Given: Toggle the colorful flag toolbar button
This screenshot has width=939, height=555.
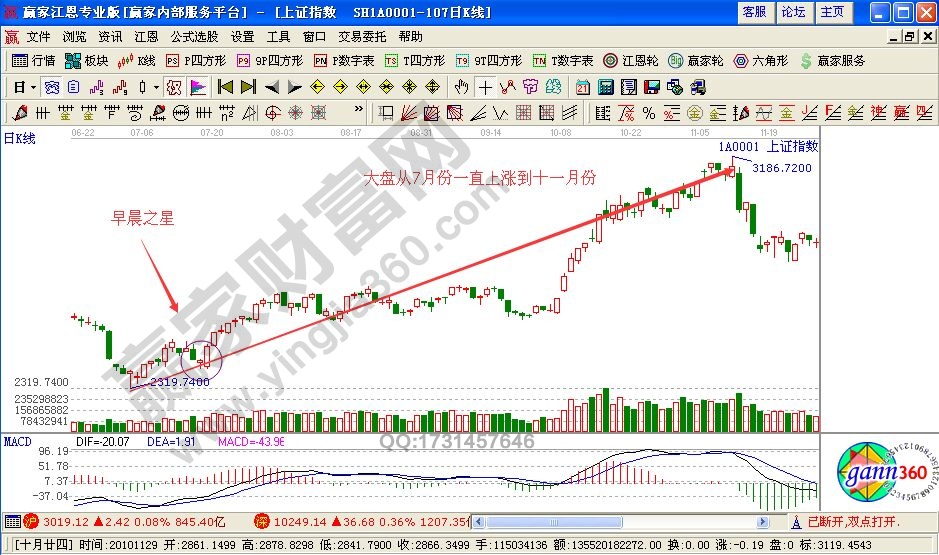Looking at the screenshot, I should coord(197,87).
